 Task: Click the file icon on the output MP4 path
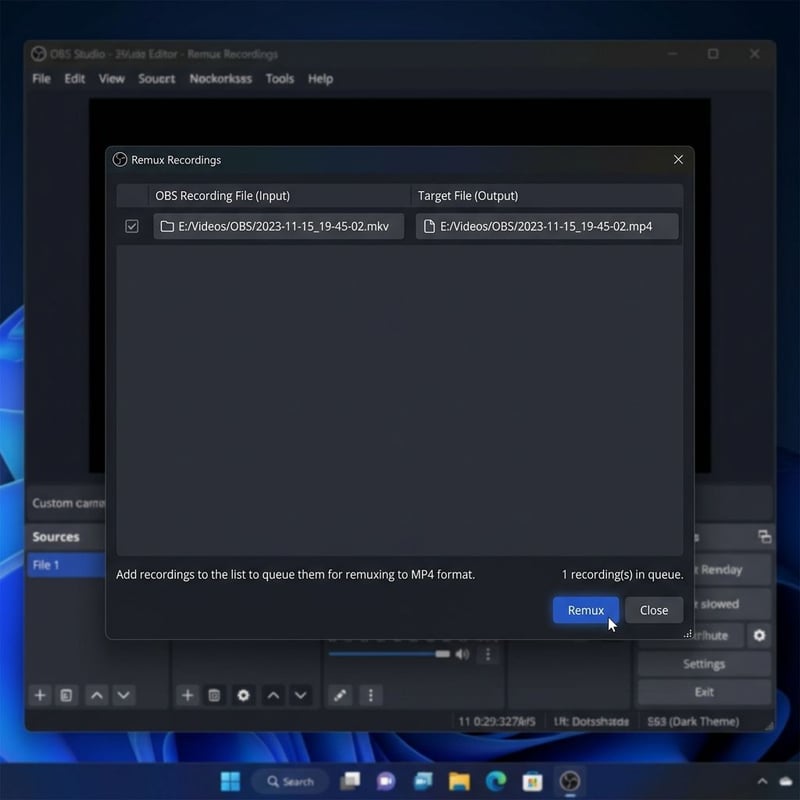click(x=429, y=226)
